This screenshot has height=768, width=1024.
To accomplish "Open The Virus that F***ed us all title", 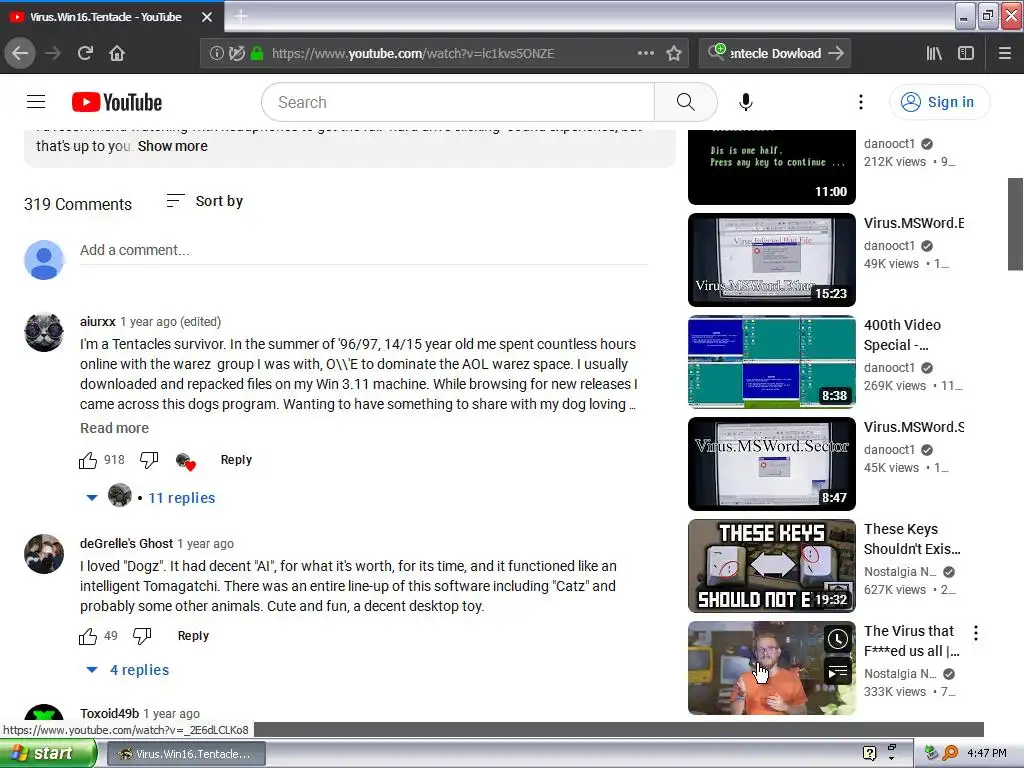I will click(912, 641).
